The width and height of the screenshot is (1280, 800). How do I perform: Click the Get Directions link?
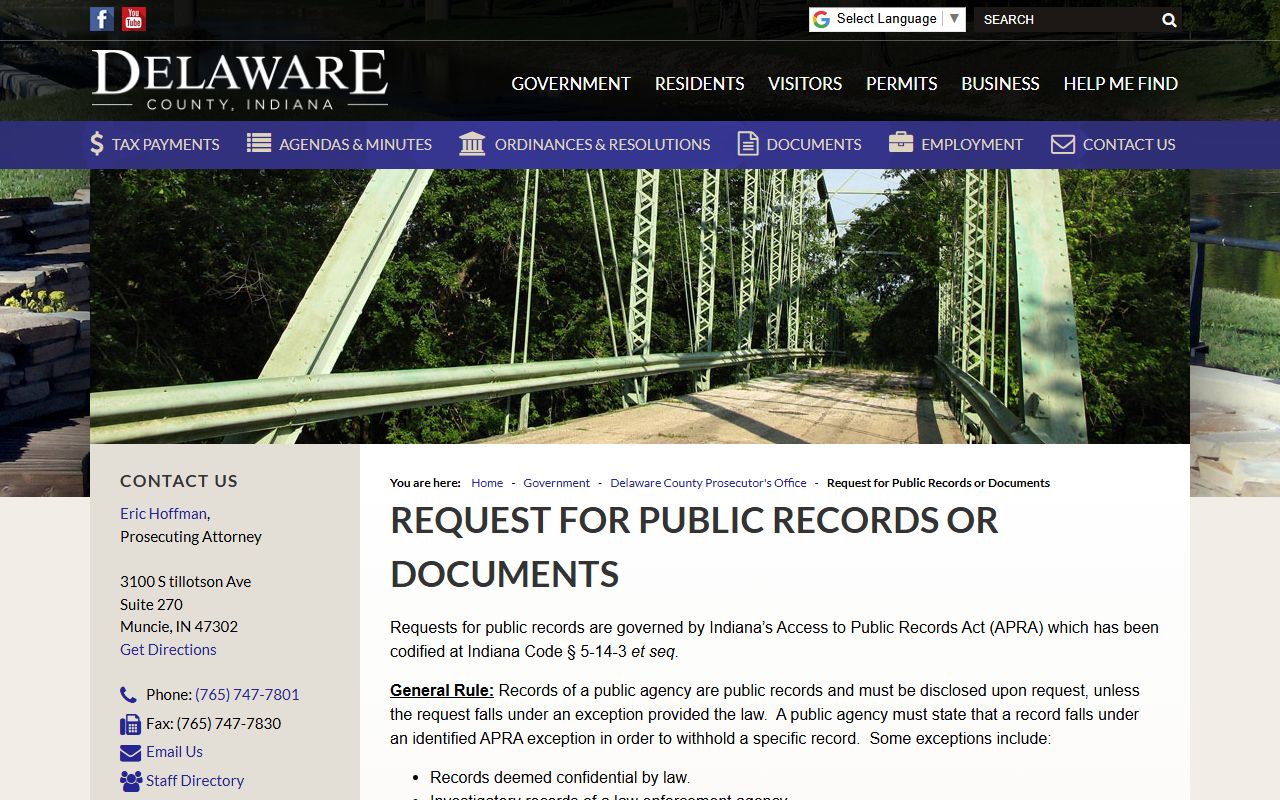pyautogui.click(x=168, y=650)
